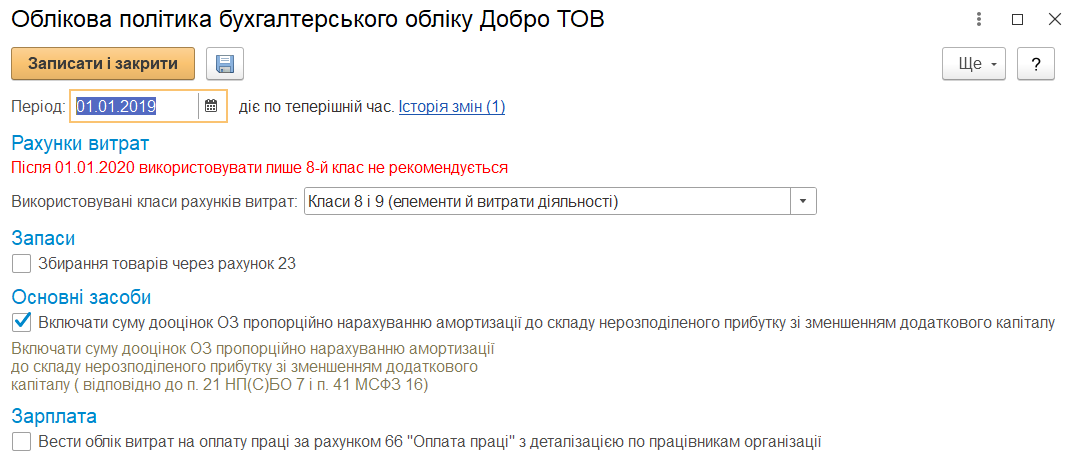Open the Історія змін (1) link
This screenshot has height=461, width=1074.
[452, 107]
